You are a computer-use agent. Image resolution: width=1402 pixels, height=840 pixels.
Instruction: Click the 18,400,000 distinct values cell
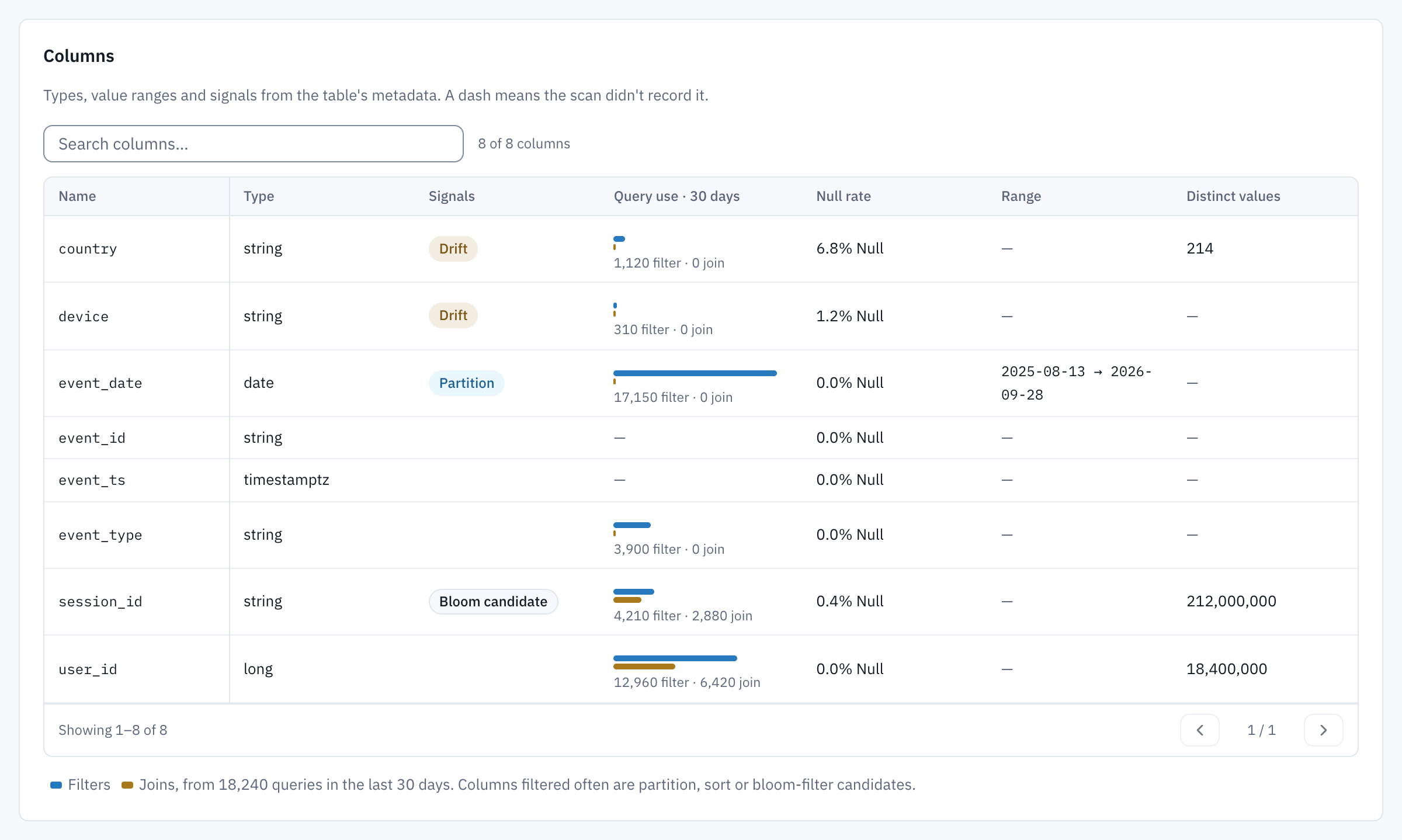1227,669
